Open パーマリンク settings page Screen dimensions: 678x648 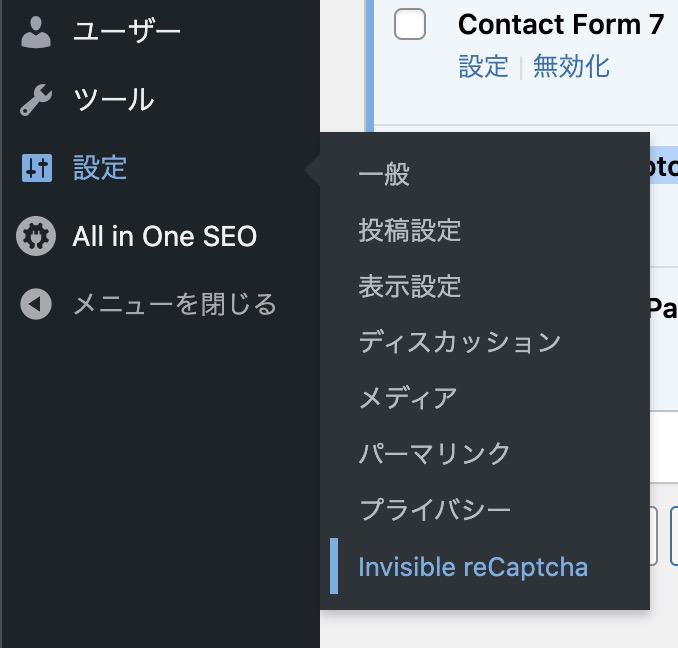tap(435, 453)
